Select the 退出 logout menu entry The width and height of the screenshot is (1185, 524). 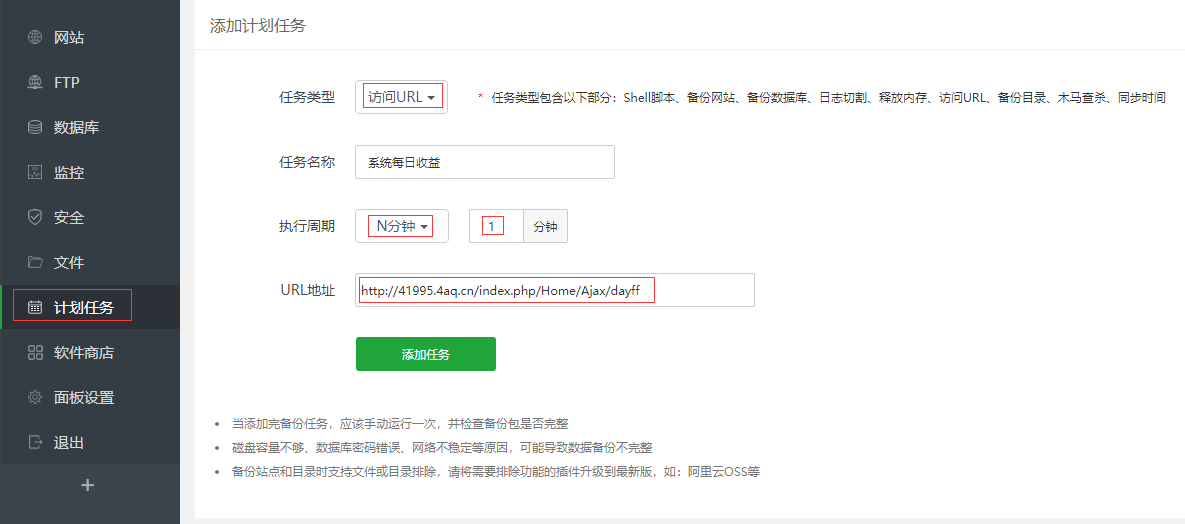pyautogui.click(x=69, y=443)
